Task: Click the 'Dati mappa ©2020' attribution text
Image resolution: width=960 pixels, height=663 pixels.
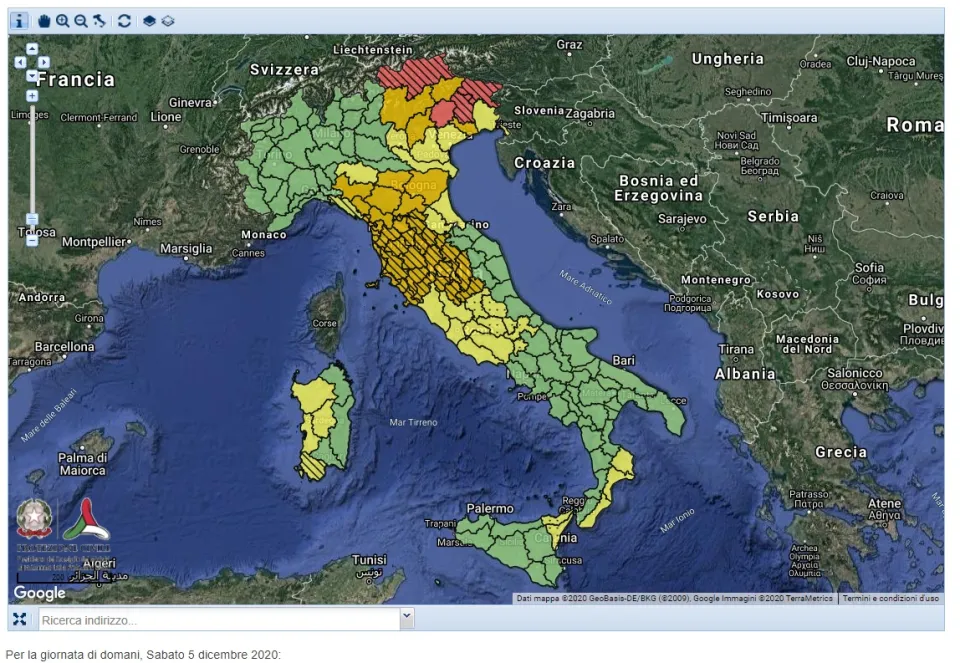Action: [552, 598]
